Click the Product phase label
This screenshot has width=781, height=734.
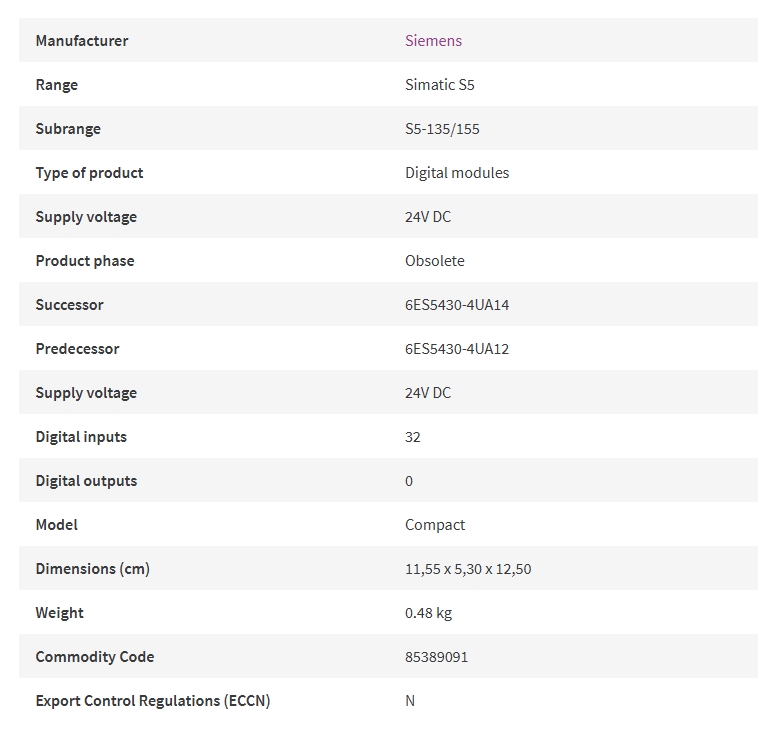tap(85, 260)
